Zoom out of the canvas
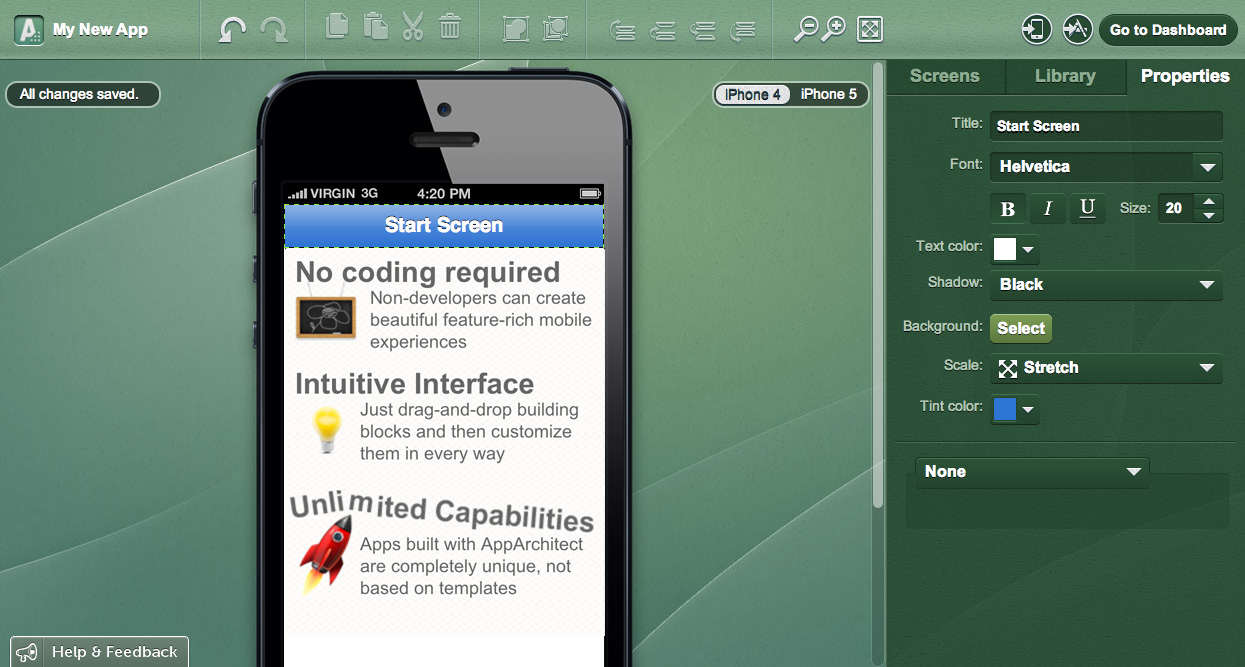1245x667 pixels. (805, 29)
